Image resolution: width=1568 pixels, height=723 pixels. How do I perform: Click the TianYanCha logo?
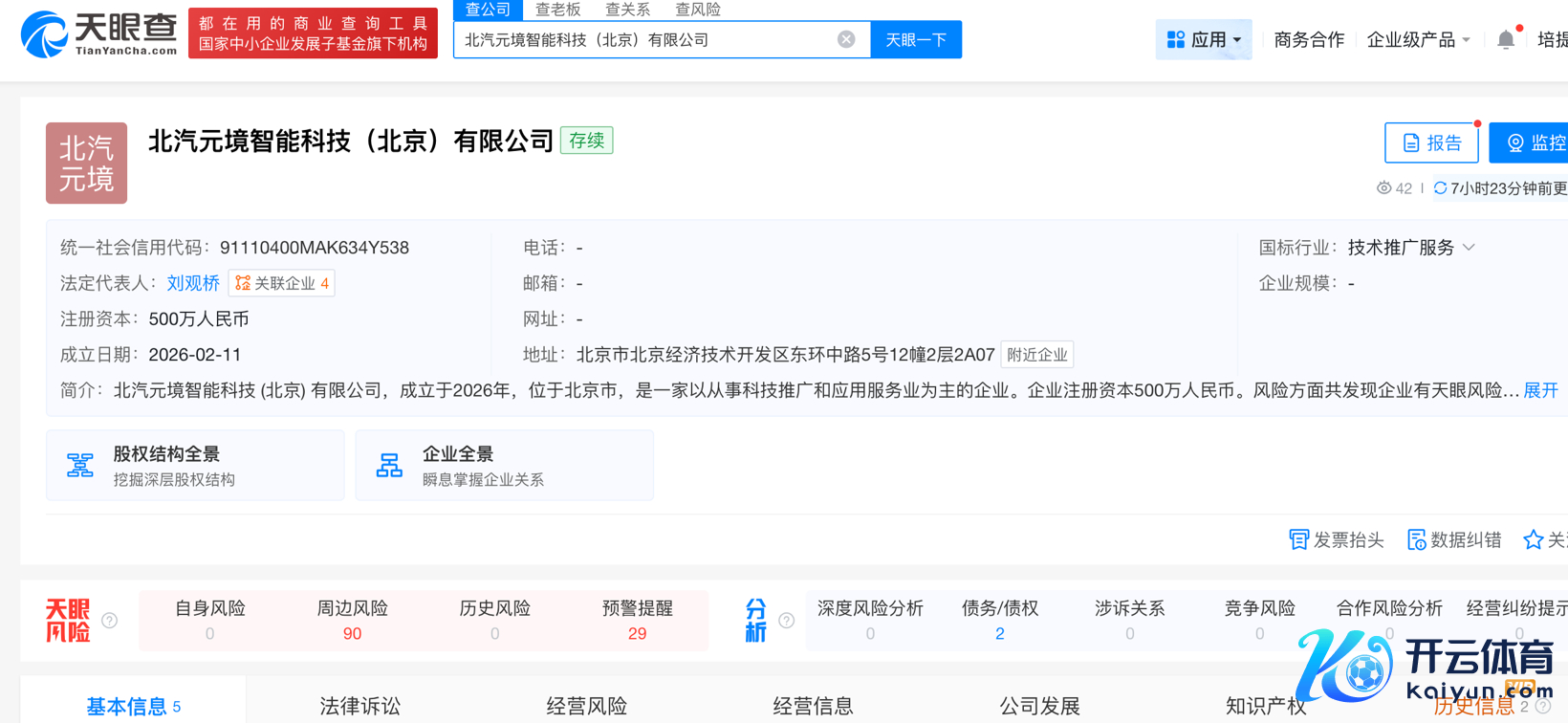(x=98, y=34)
